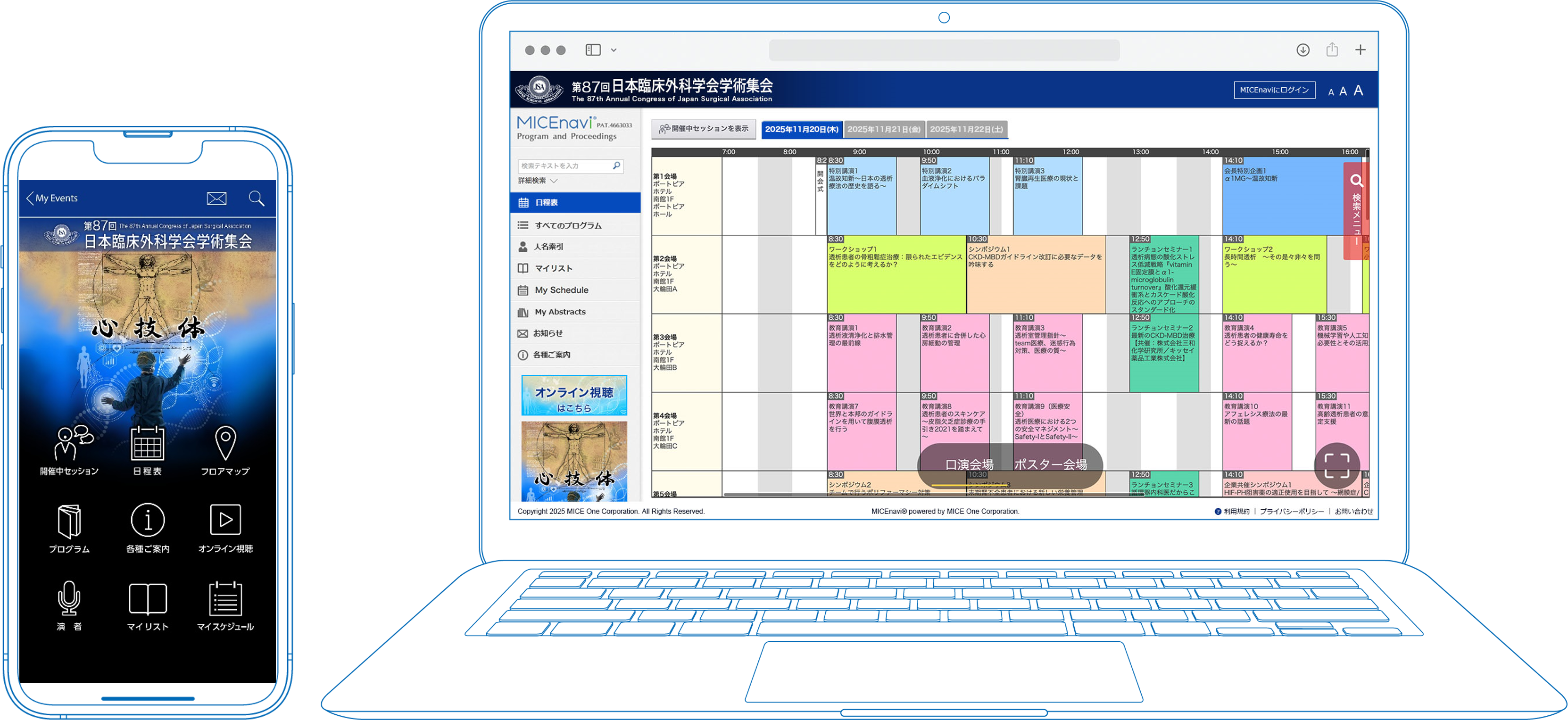
Task: Expand the 詳細検索 advanced search options
Action: pos(534,181)
